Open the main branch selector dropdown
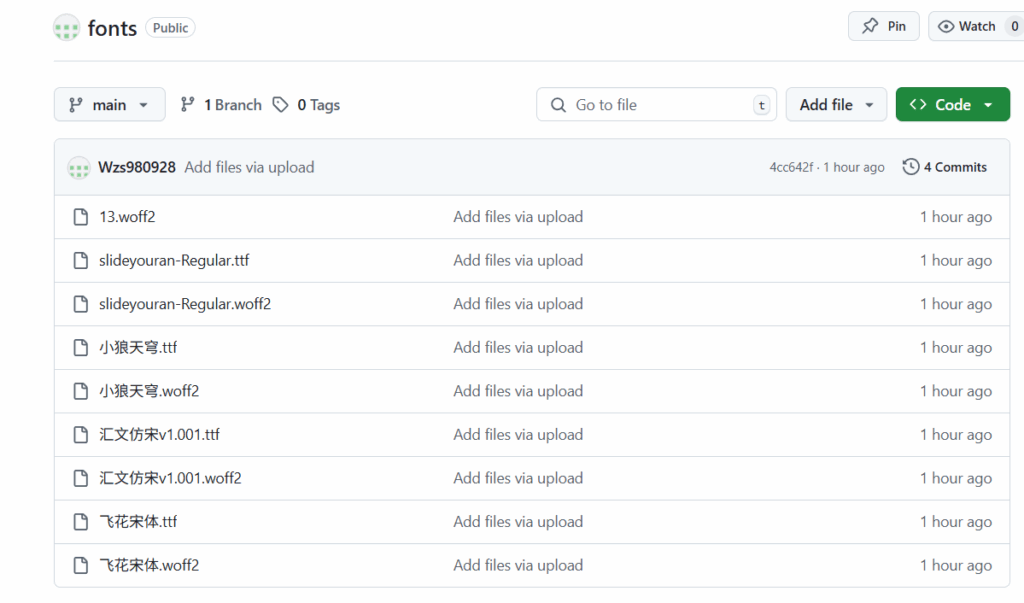This screenshot has height=603, width=1024. pos(110,105)
